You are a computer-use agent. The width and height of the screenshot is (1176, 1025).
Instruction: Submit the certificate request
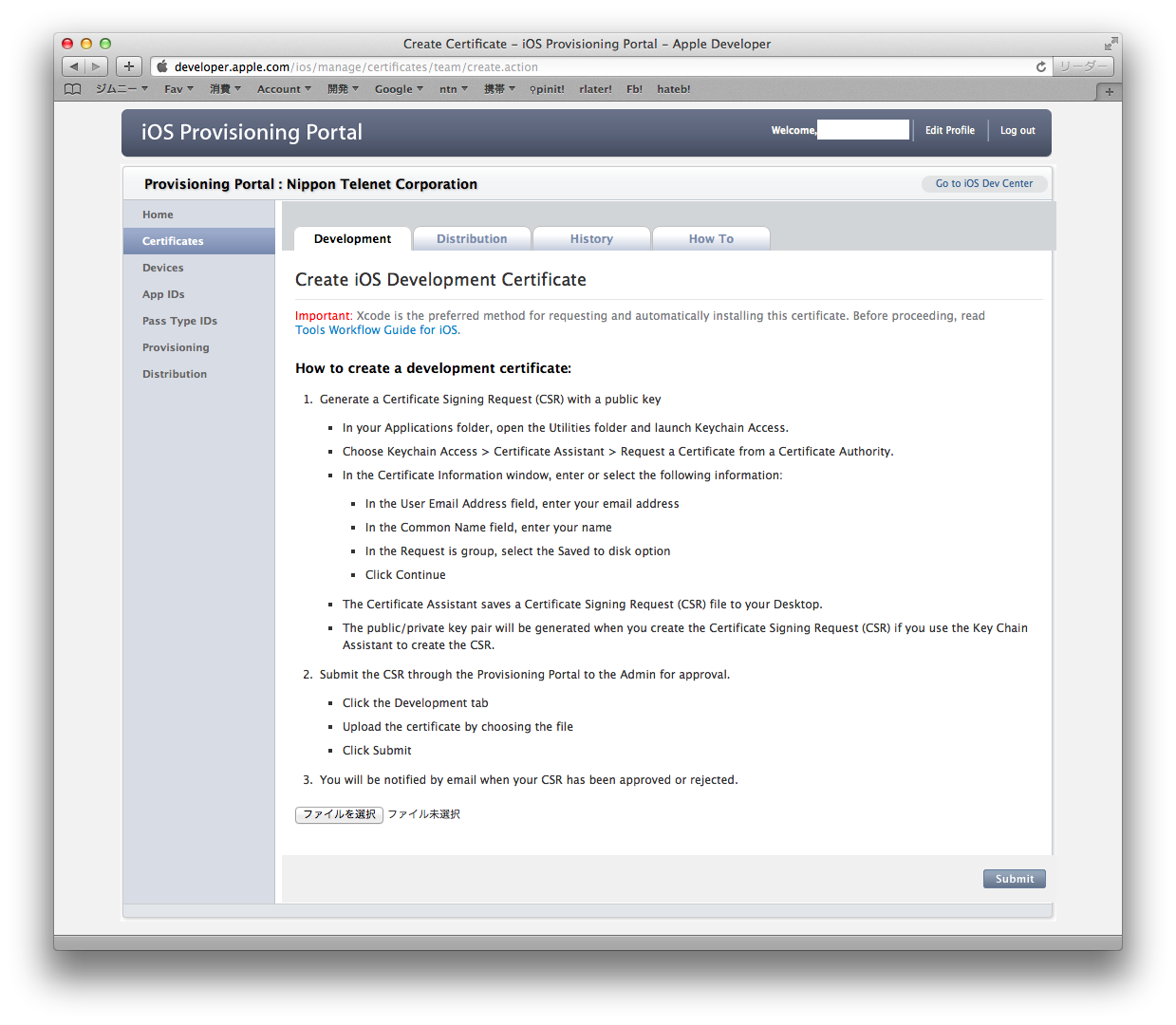click(1015, 879)
